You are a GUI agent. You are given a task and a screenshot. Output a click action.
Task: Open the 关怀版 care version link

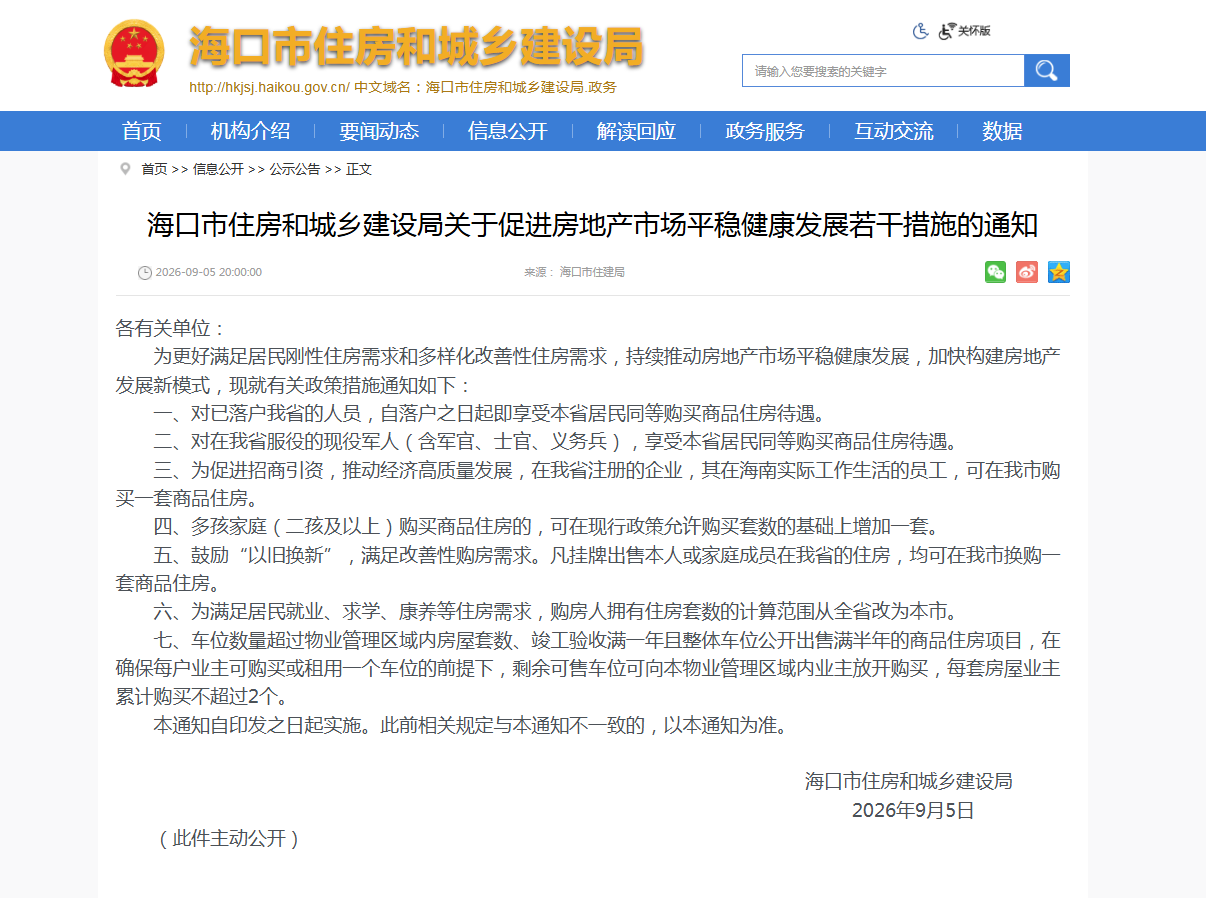point(965,31)
